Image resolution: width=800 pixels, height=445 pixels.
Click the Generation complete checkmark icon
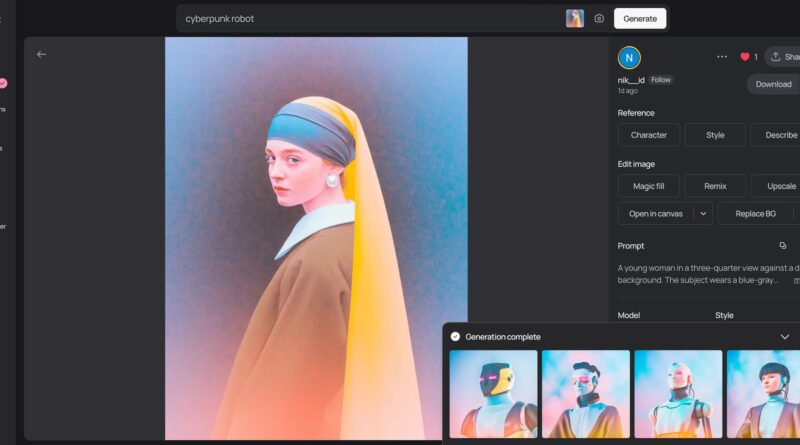455,336
